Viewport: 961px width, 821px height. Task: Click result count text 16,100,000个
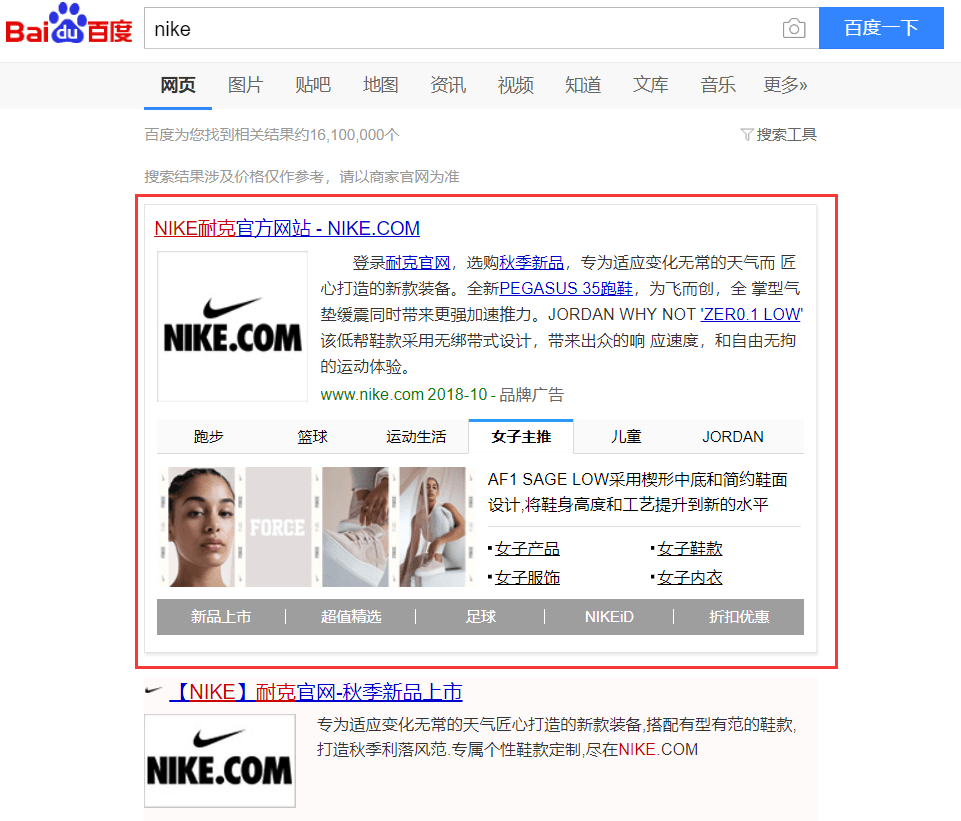(355, 135)
